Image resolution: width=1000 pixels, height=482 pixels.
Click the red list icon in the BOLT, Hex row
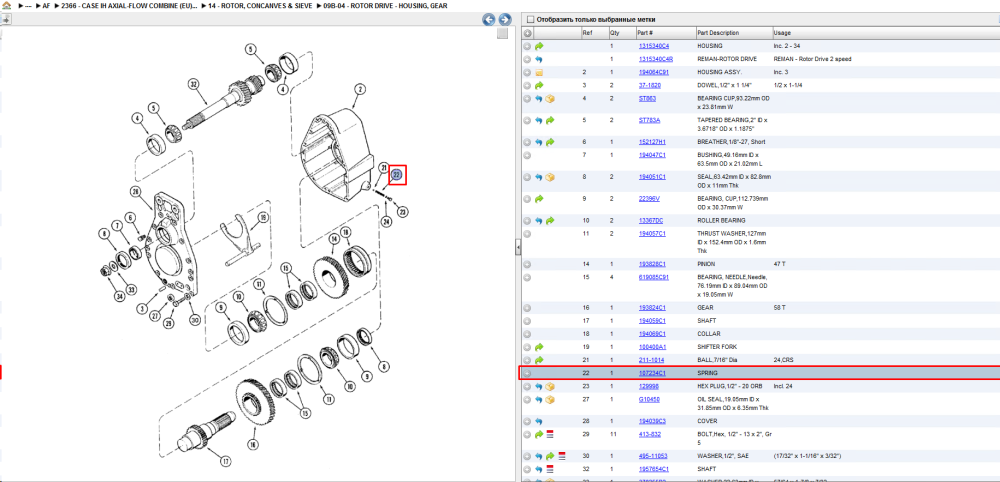point(550,434)
